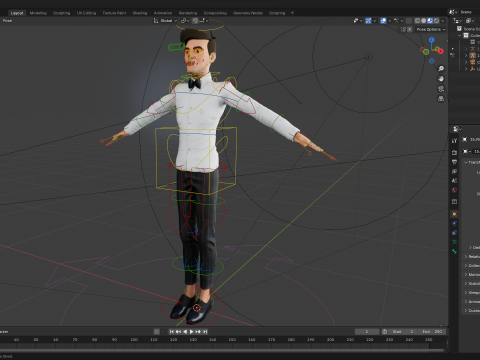
Task: Open the Scene properties tab
Action: tap(454, 181)
